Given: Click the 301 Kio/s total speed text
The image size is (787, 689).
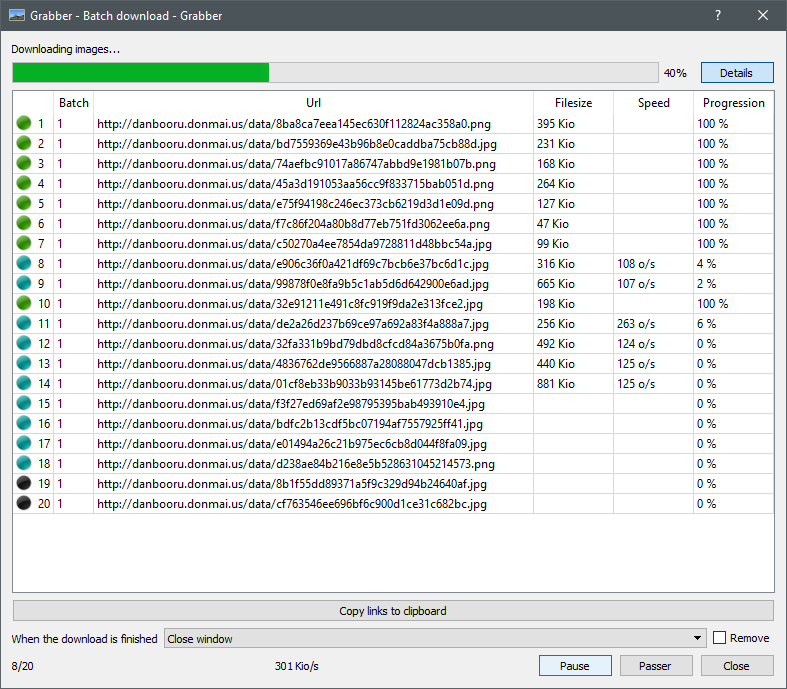Looking at the screenshot, I should coord(296,666).
